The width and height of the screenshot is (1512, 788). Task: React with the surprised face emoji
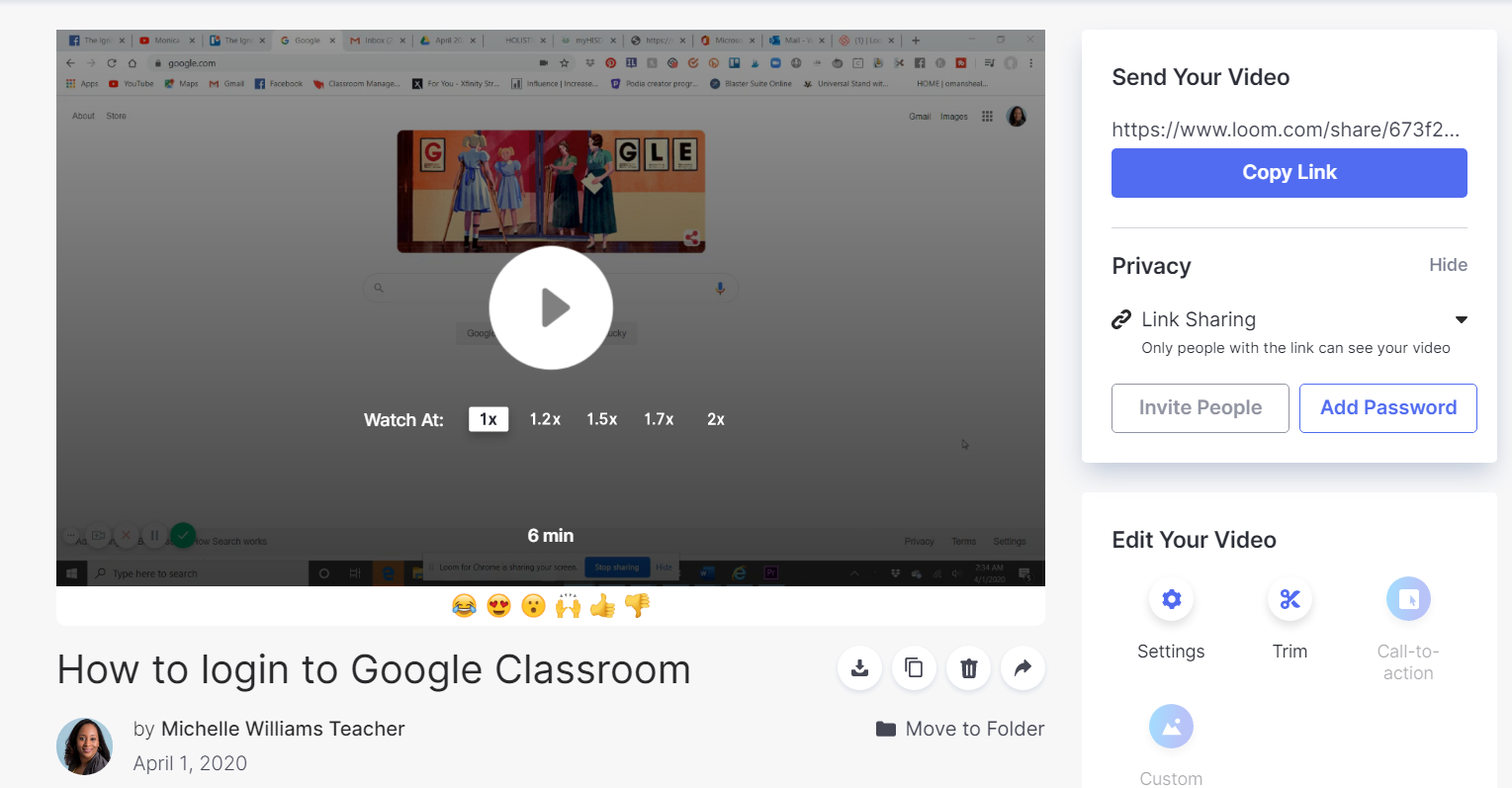[x=533, y=605]
